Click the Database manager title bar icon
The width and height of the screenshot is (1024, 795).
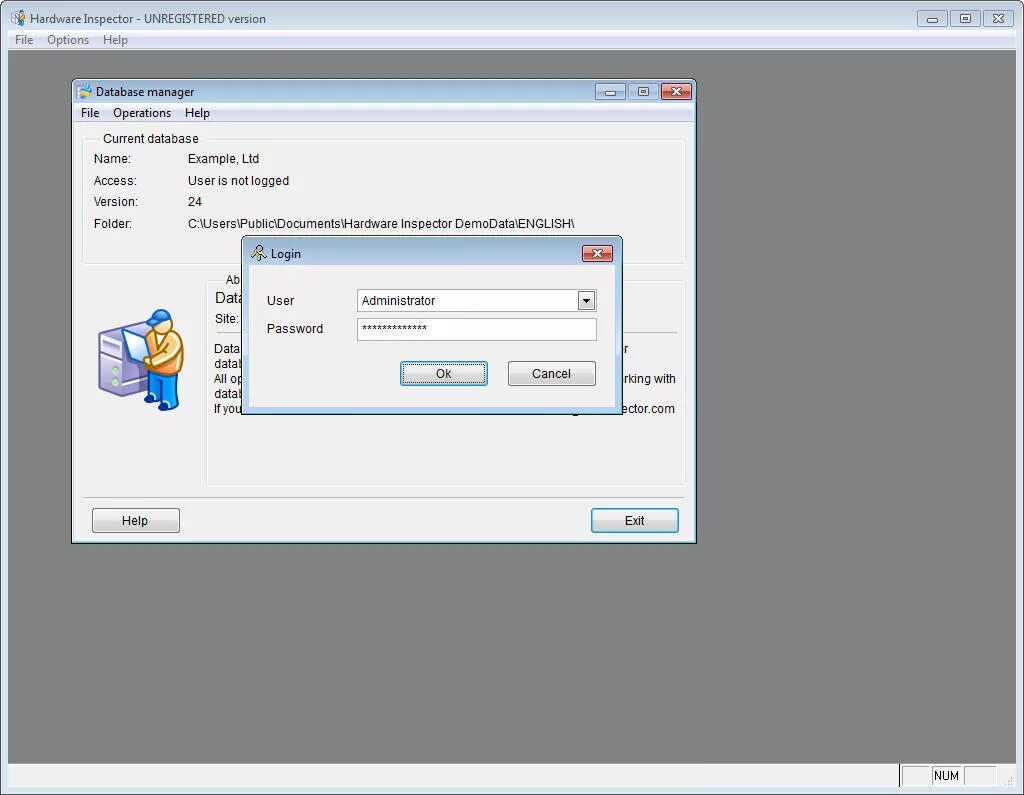coord(84,91)
